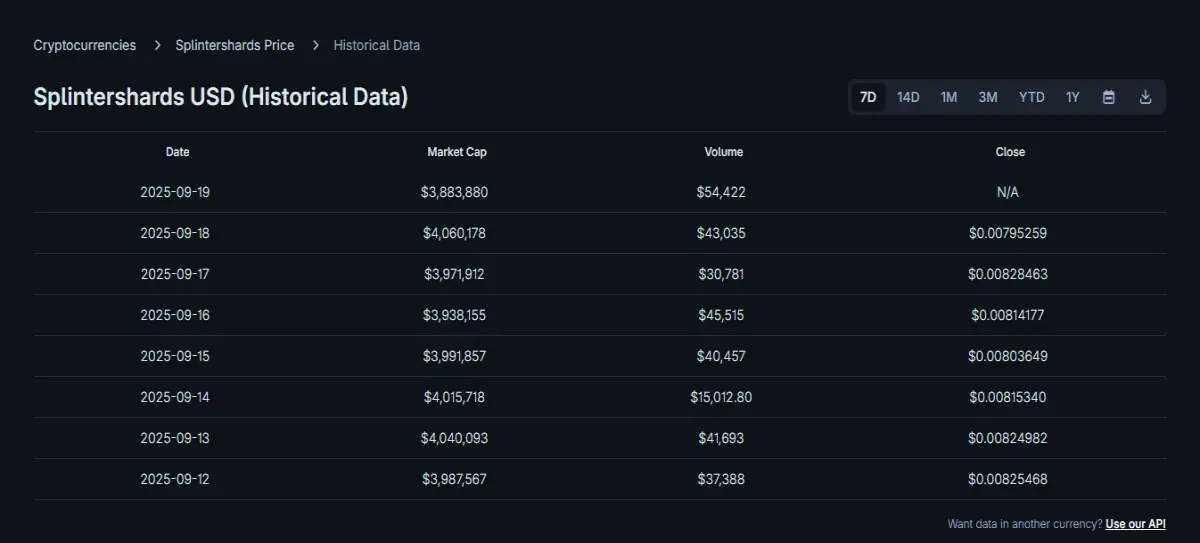Image resolution: width=1200 pixels, height=543 pixels.
Task: Open the Use our API link
Action: 1136,524
